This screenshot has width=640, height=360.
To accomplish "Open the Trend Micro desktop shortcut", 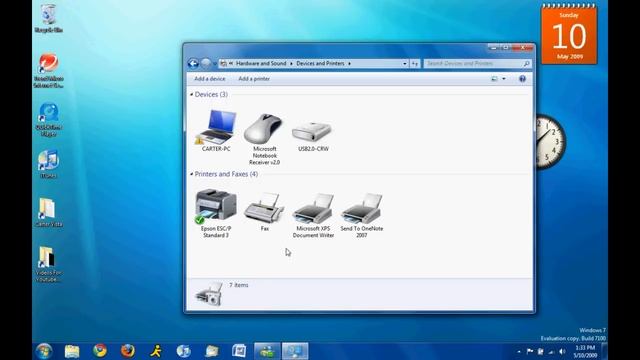I will point(49,70).
